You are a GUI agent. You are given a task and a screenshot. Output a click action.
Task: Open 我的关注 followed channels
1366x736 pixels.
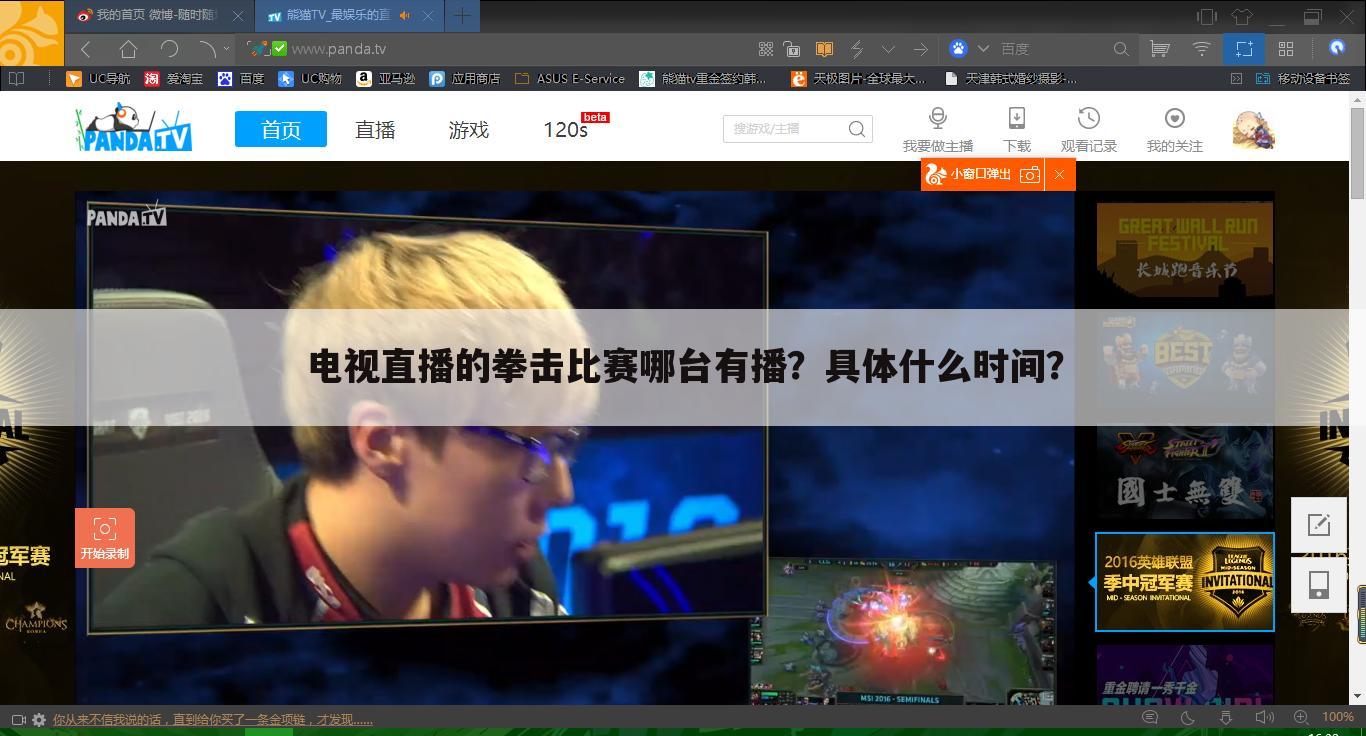1175,130
